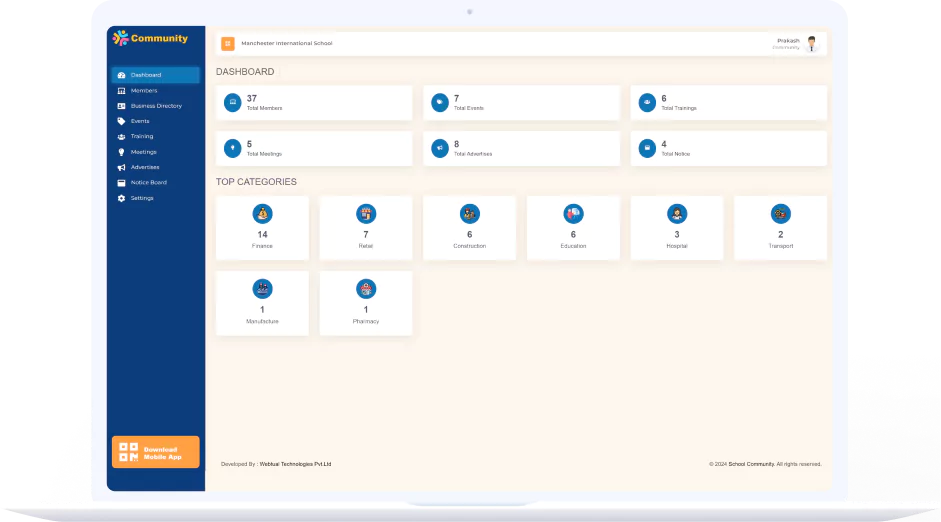Image resolution: width=941 pixels, height=522 pixels.
Task: Click the Settings gear icon in sidebar
Action: tap(121, 198)
